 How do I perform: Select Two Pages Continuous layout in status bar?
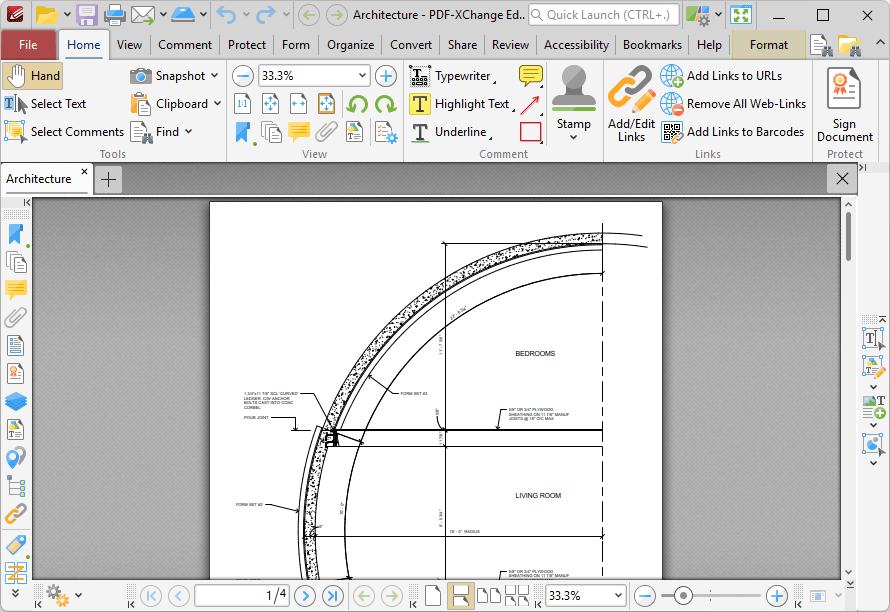(x=517, y=596)
